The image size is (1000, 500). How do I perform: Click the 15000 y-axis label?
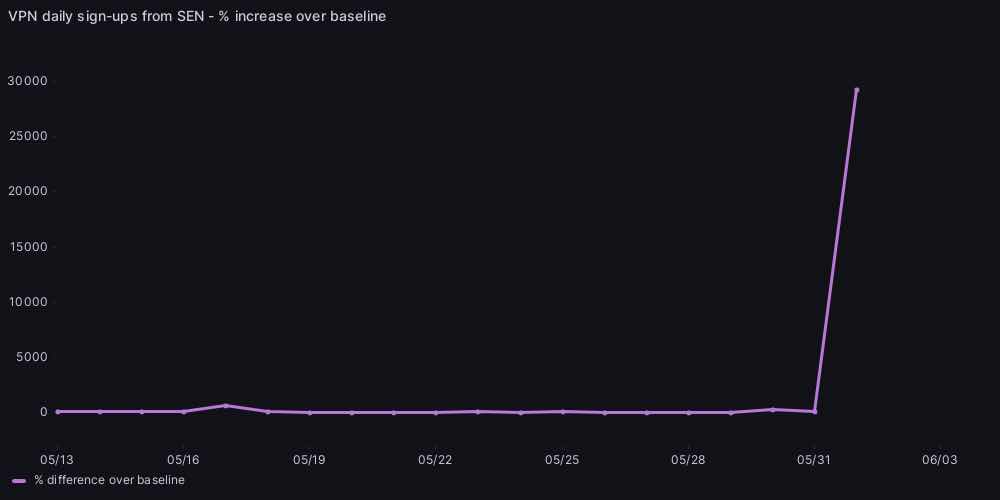29,246
